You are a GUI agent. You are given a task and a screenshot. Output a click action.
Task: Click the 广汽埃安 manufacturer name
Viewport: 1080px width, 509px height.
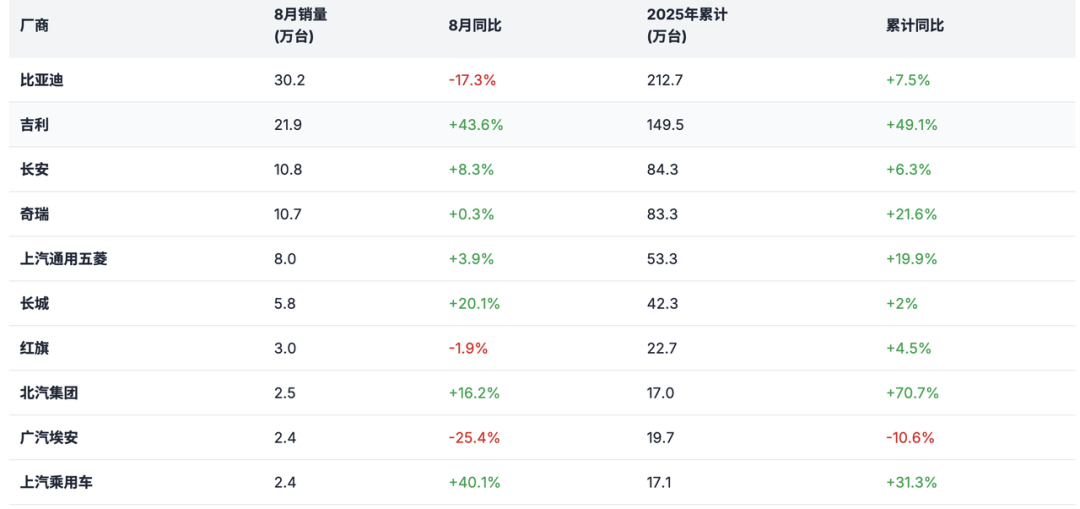click(x=49, y=437)
